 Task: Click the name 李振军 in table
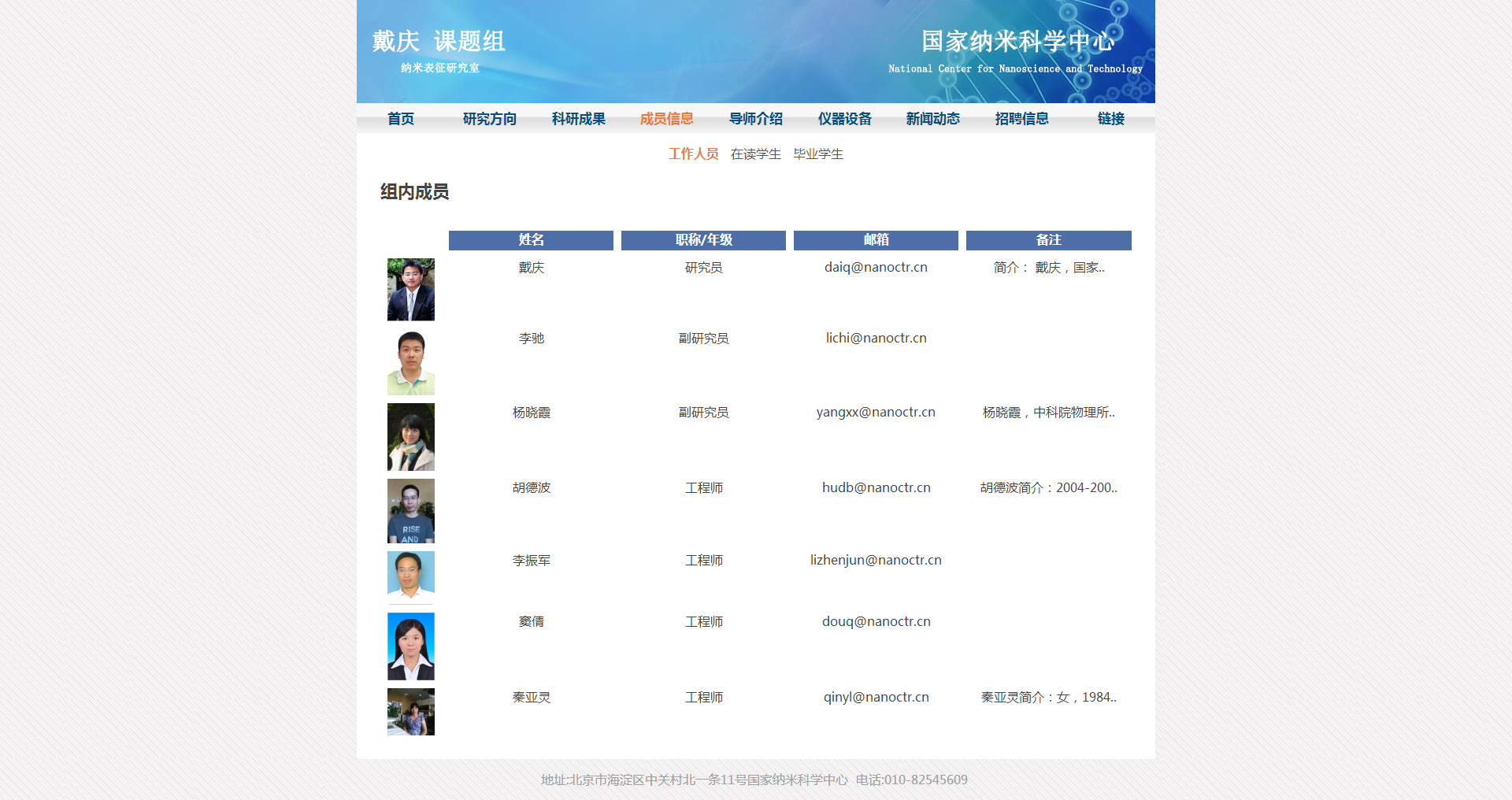(532, 561)
